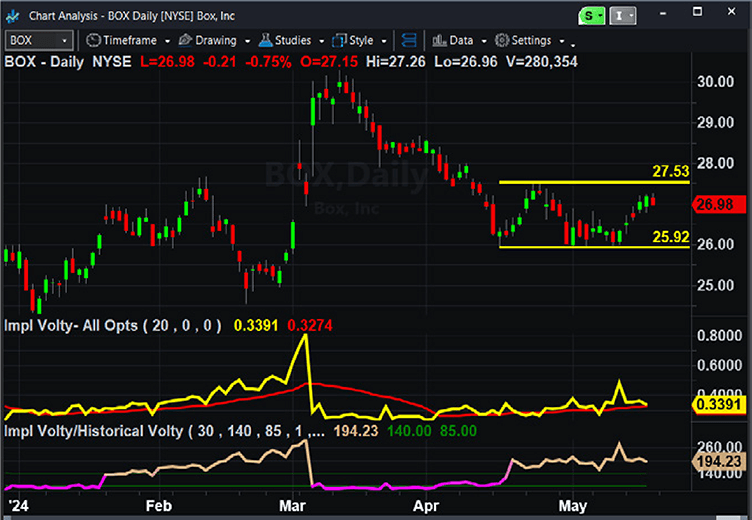
Task: Click the Mar label on time axis
Action: (x=293, y=506)
